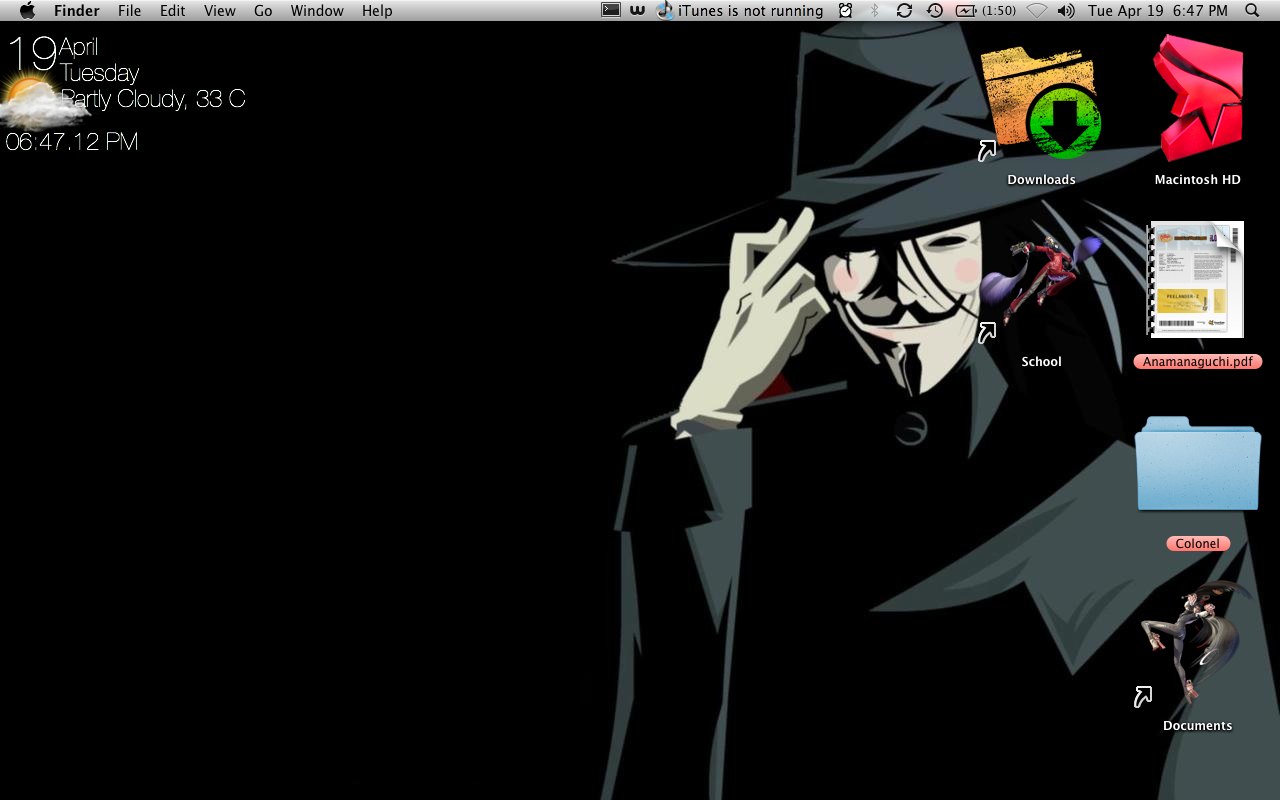
Task: Click the large date number 19
Action: coord(32,54)
